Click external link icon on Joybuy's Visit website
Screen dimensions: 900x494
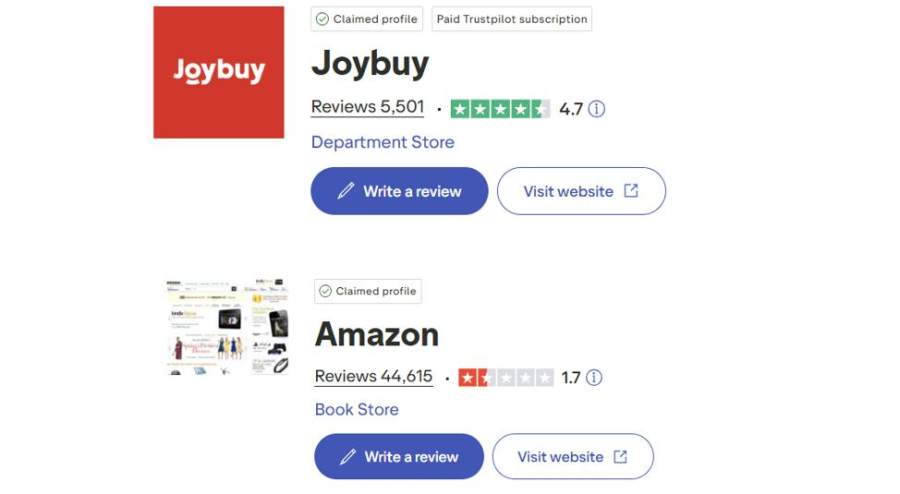tap(631, 191)
